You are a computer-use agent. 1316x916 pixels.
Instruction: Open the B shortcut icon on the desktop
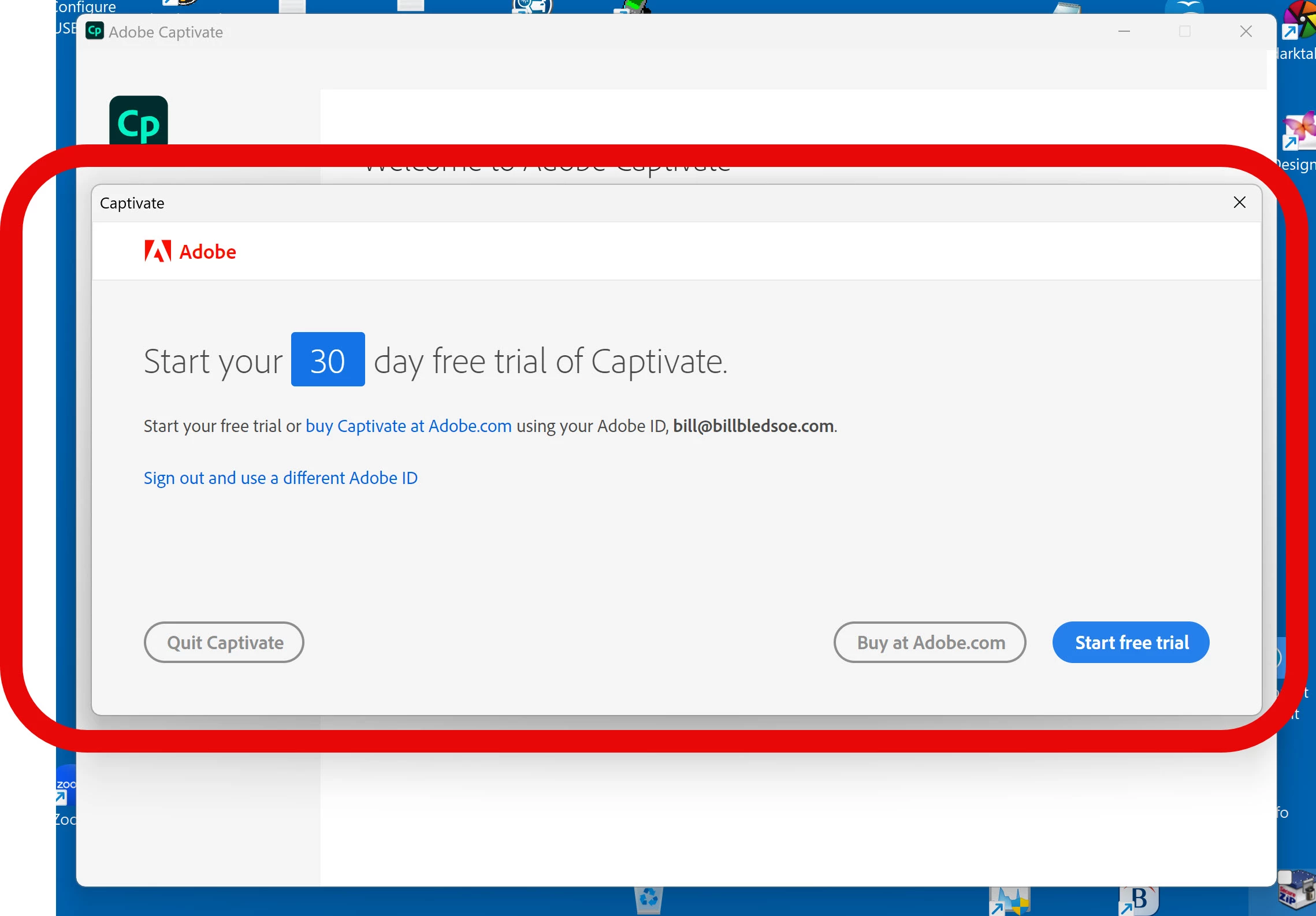tap(1139, 900)
